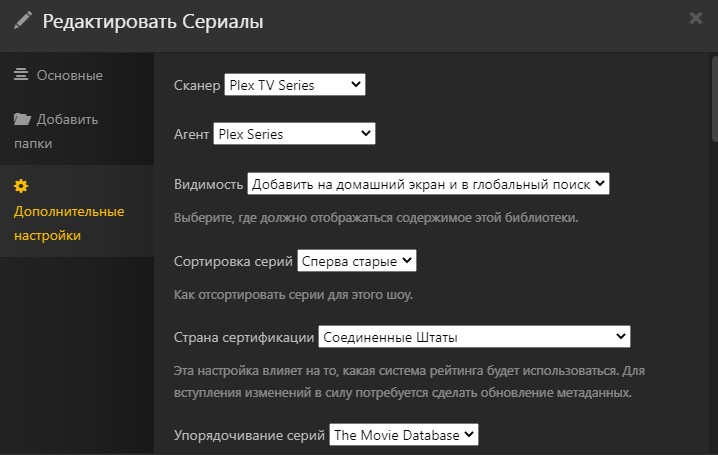This screenshot has width=718, height=455.
Task: Click the list icon beside Основные
Action: [21, 75]
